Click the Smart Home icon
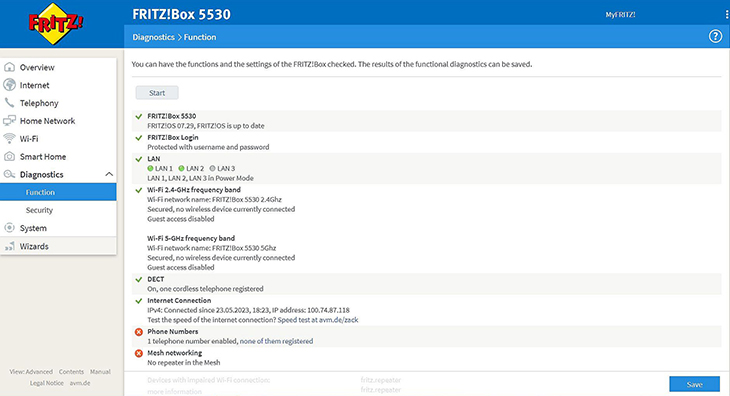 pyautogui.click(x=9, y=156)
